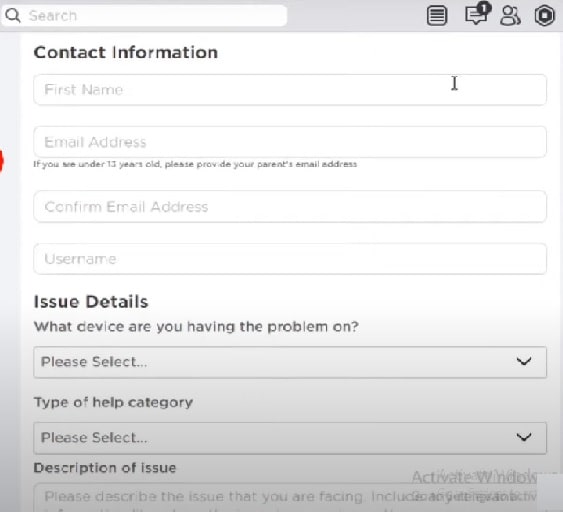Image resolution: width=563 pixels, height=512 pixels.
Task: Click the Description of issue text area
Action: pyautogui.click(x=285, y=498)
